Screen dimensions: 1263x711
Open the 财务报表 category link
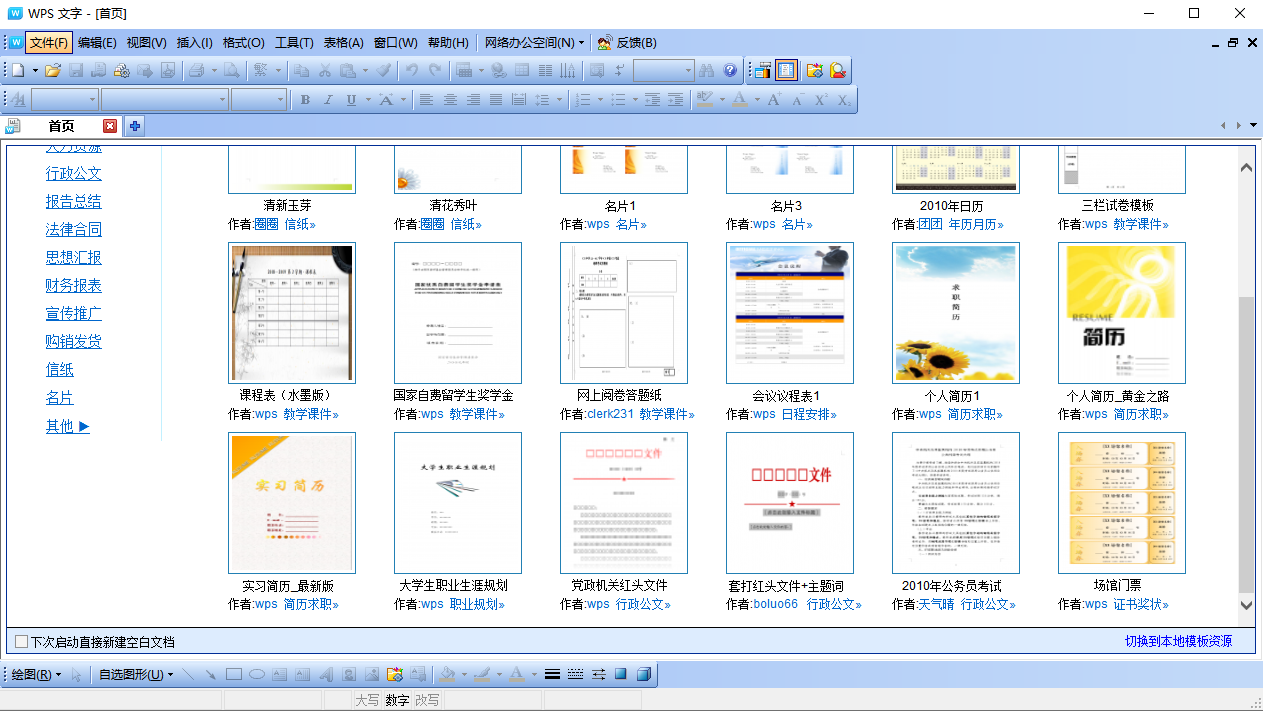click(74, 286)
